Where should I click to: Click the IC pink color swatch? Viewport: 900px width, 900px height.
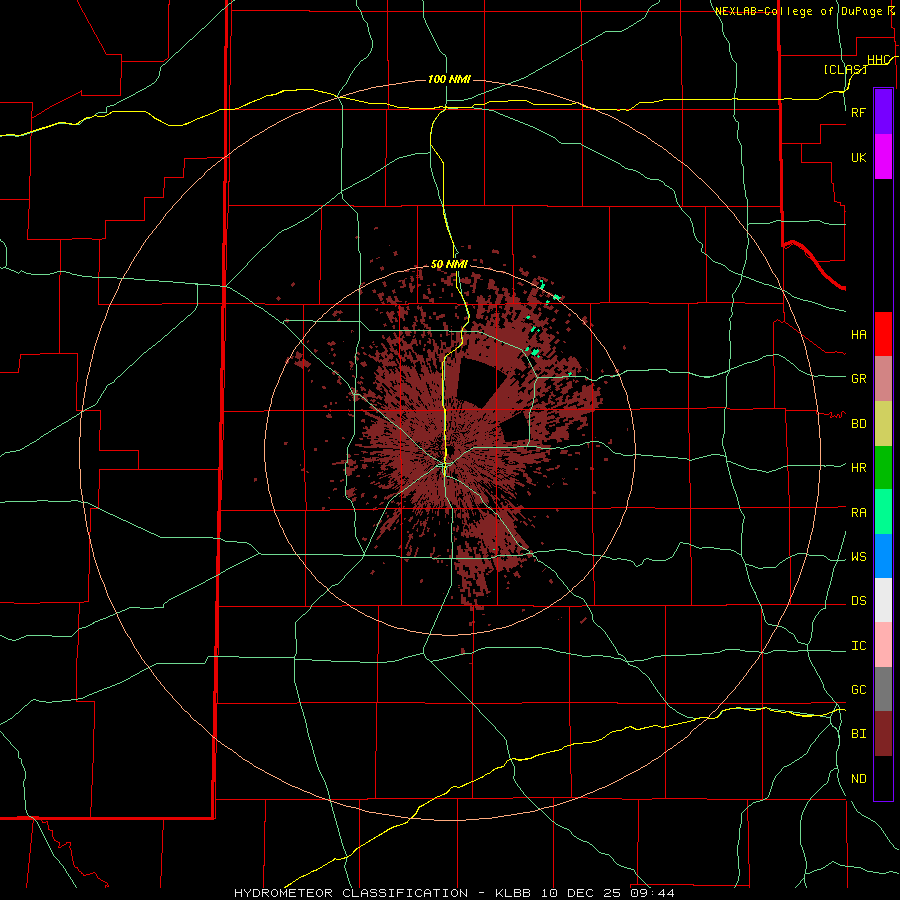[883, 645]
